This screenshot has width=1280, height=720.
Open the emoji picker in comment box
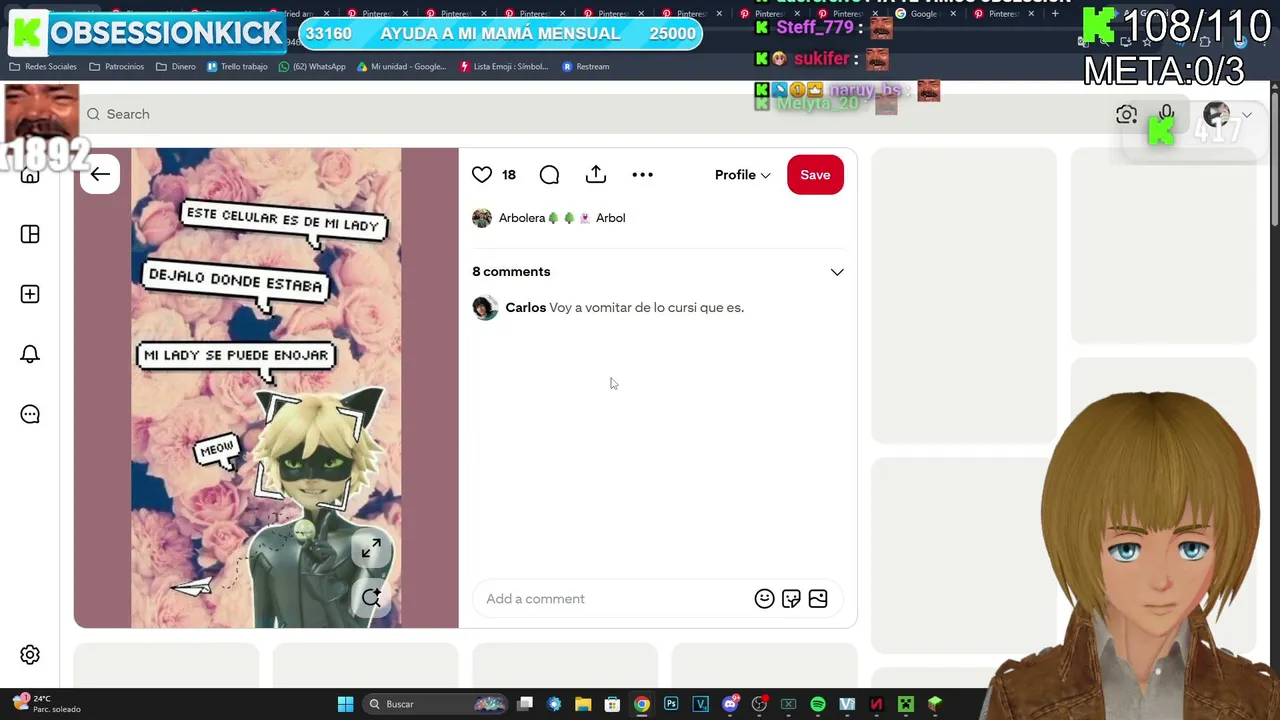coord(764,599)
